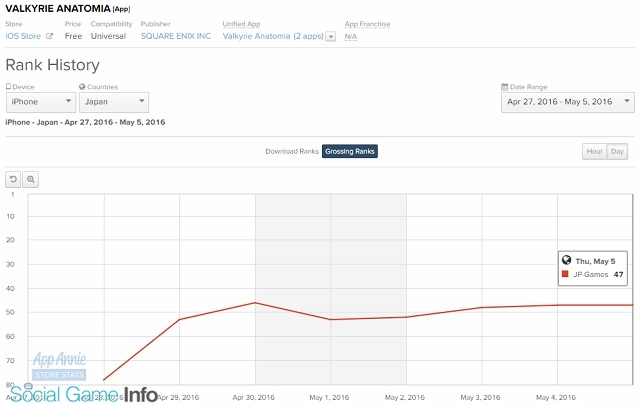Image resolution: width=640 pixels, height=405 pixels.
Task: Click the May 1, 2016 data point on the line
Action: pos(331,319)
